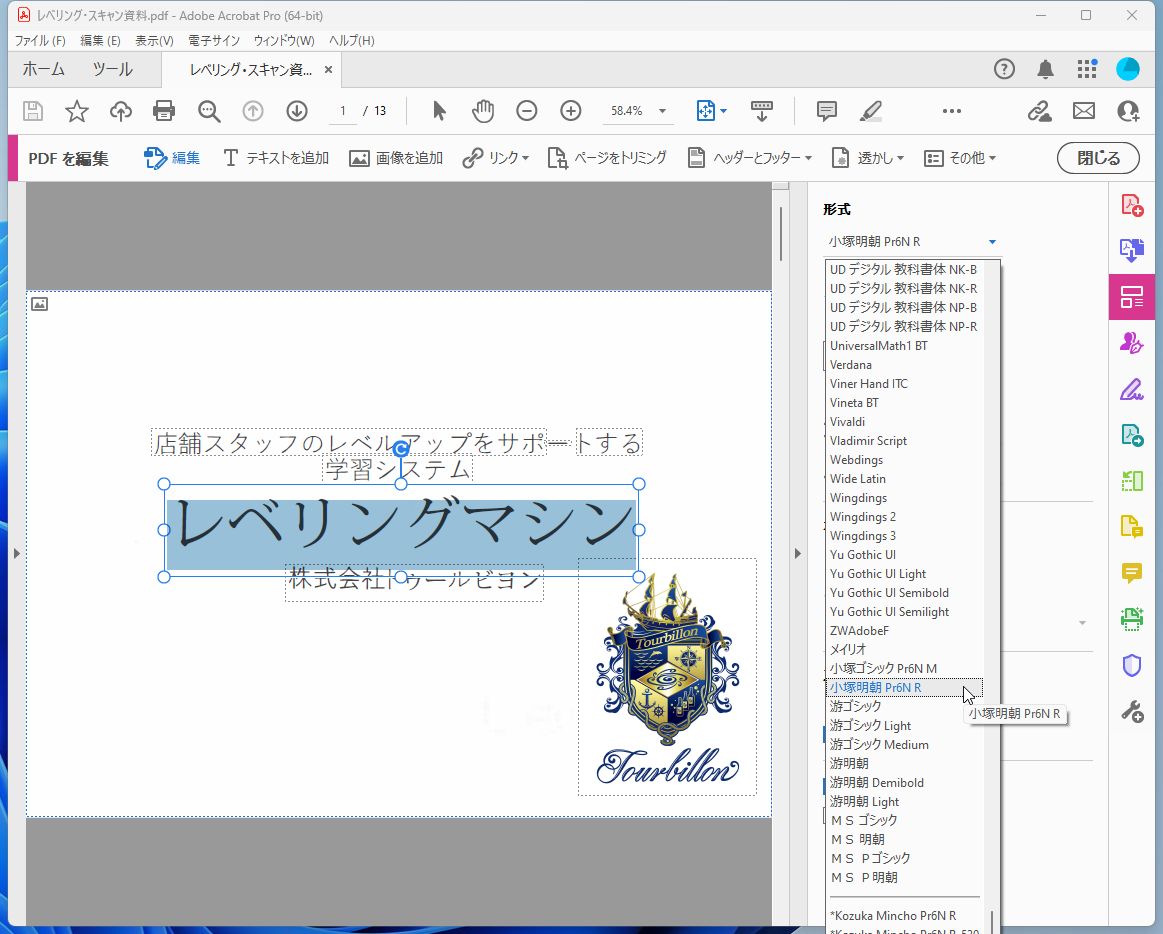Click Crop Pages button
Viewport: 1163px width, 934px height.
coord(607,158)
